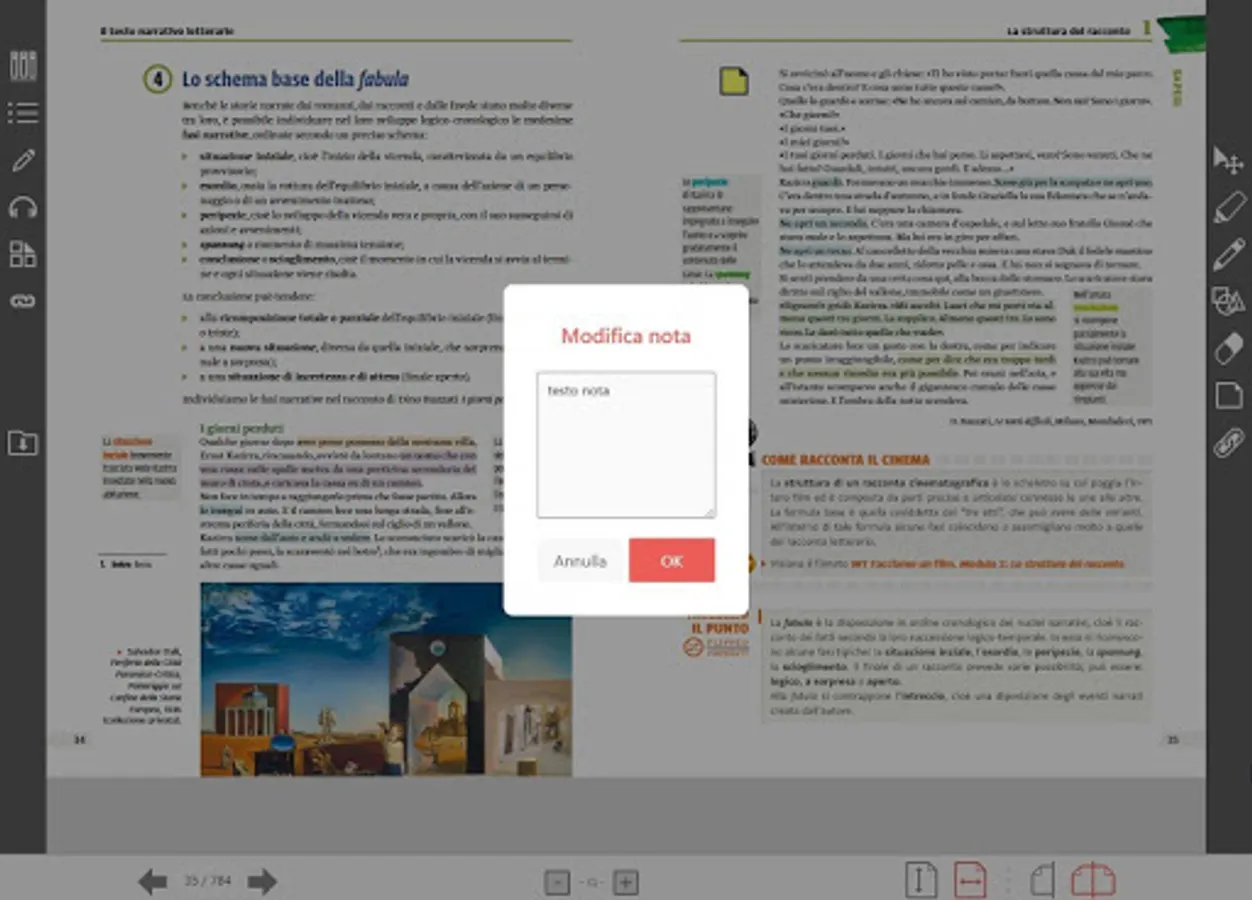This screenshot has width=1252, height=900.
Task: Click the page counter 35 / 784
Action: pos(207,881)
